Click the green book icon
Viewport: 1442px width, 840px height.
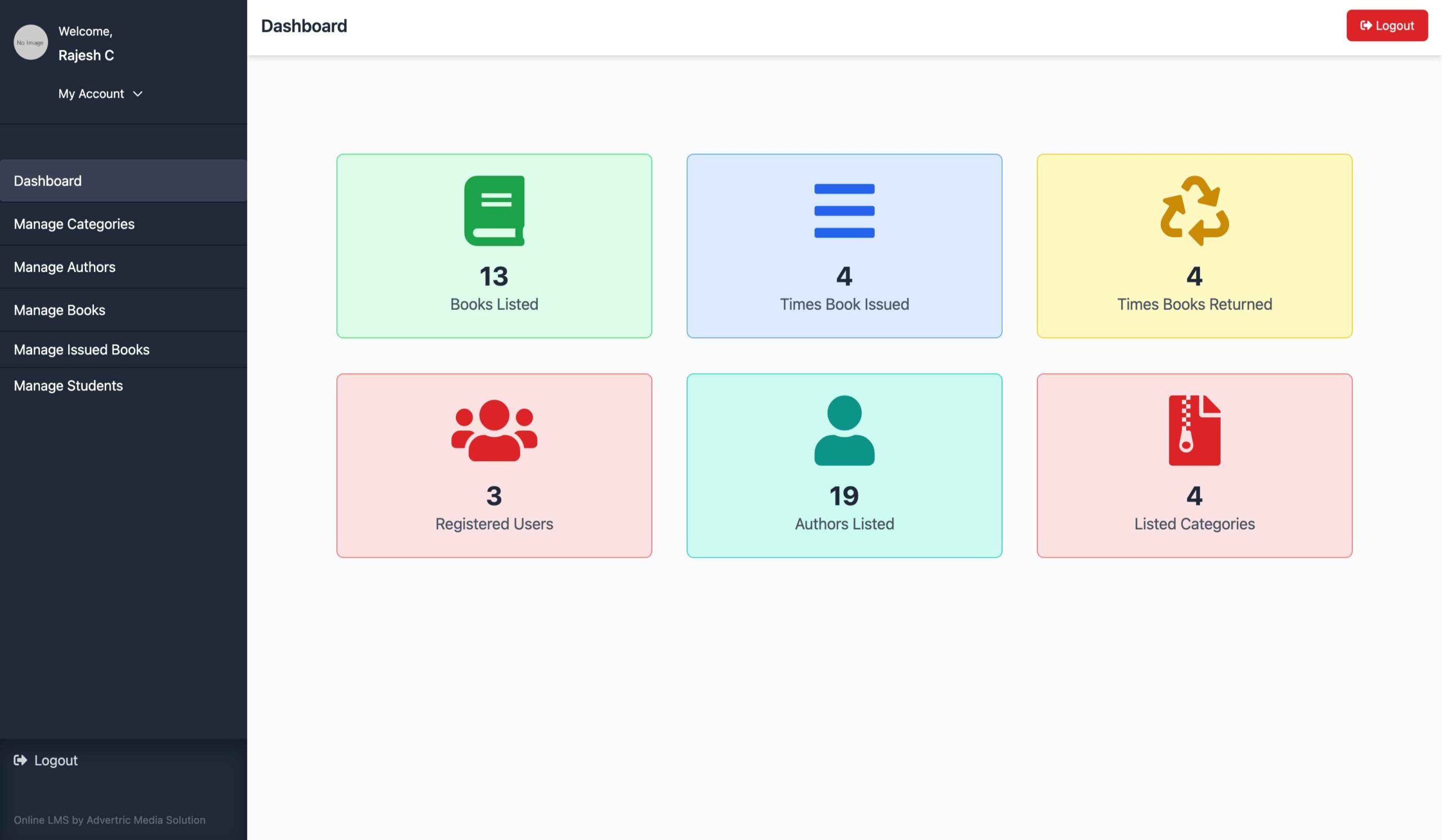click(494, 211)
